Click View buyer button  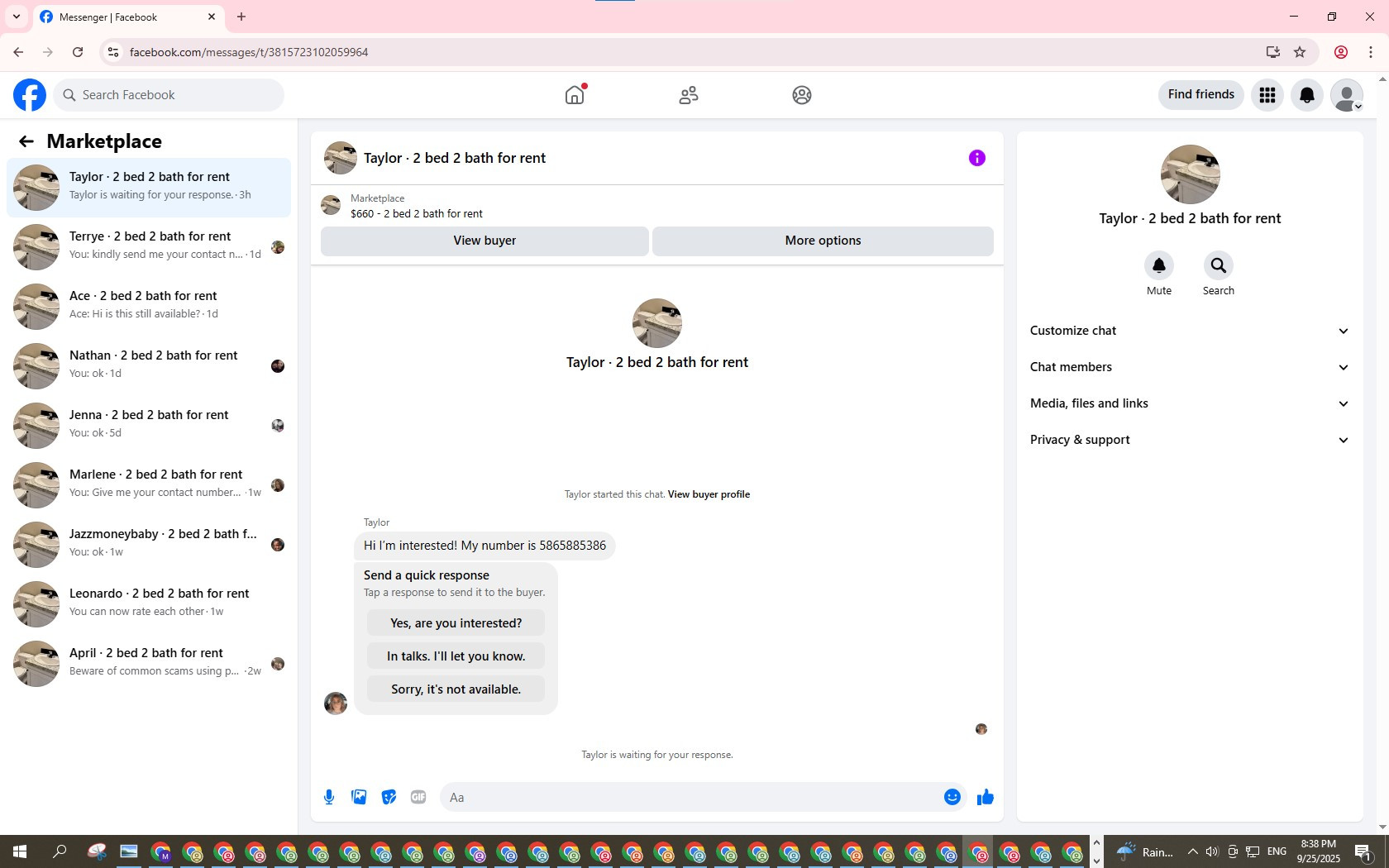484,241
